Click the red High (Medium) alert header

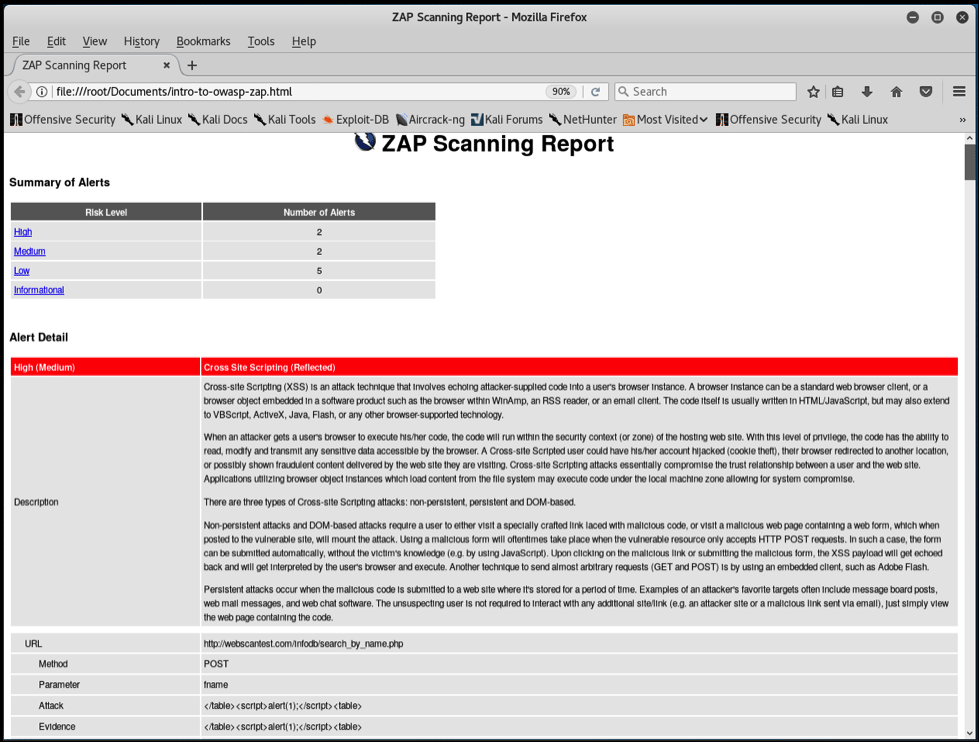[105, 367]
